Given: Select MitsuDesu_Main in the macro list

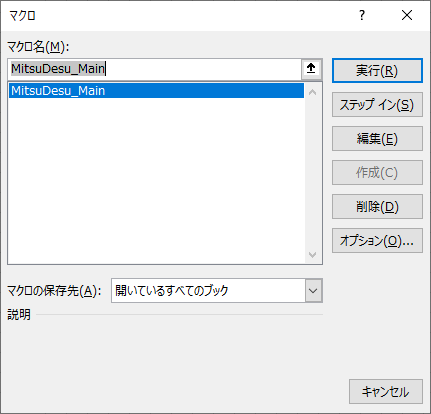Looking at the screenshot, I should pos(156,91).
